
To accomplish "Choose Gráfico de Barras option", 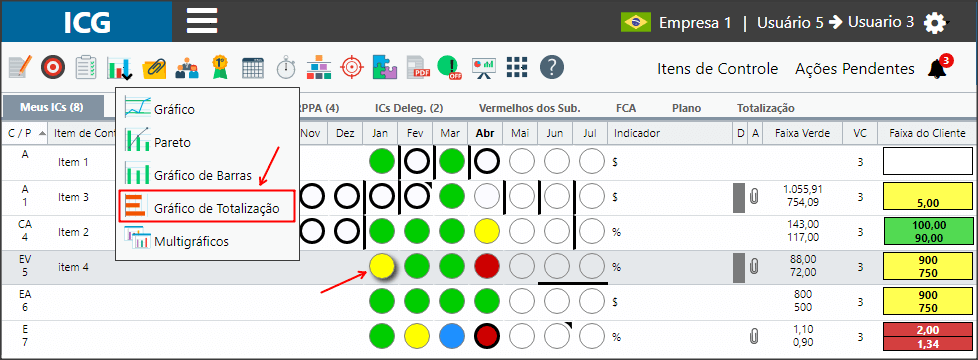I will (207, 174).
